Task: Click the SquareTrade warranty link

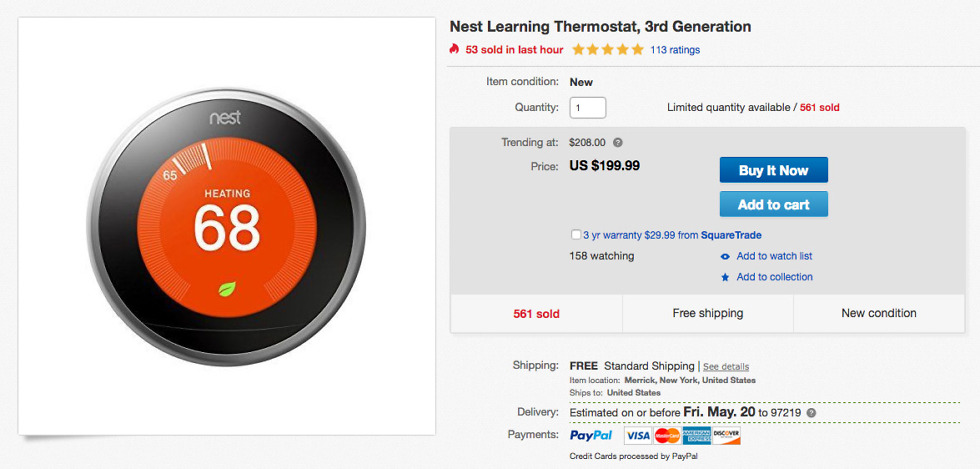Action: (729, 235)
